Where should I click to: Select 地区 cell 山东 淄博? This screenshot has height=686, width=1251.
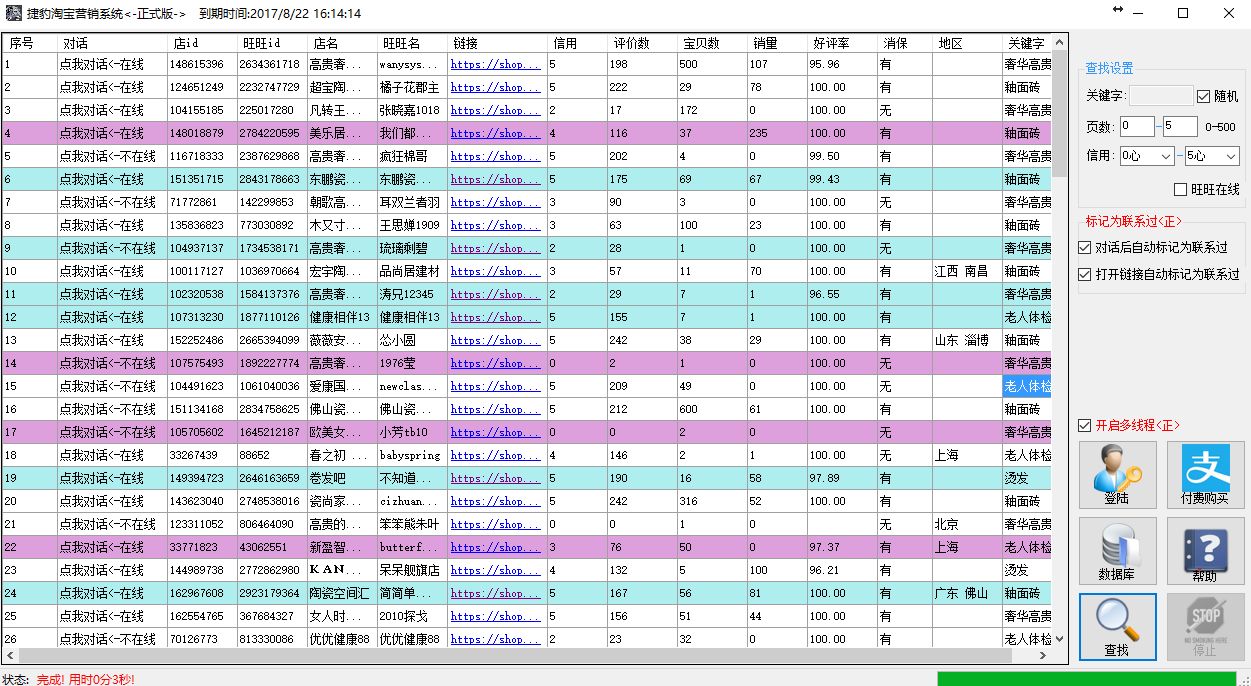tap(967, 340)
